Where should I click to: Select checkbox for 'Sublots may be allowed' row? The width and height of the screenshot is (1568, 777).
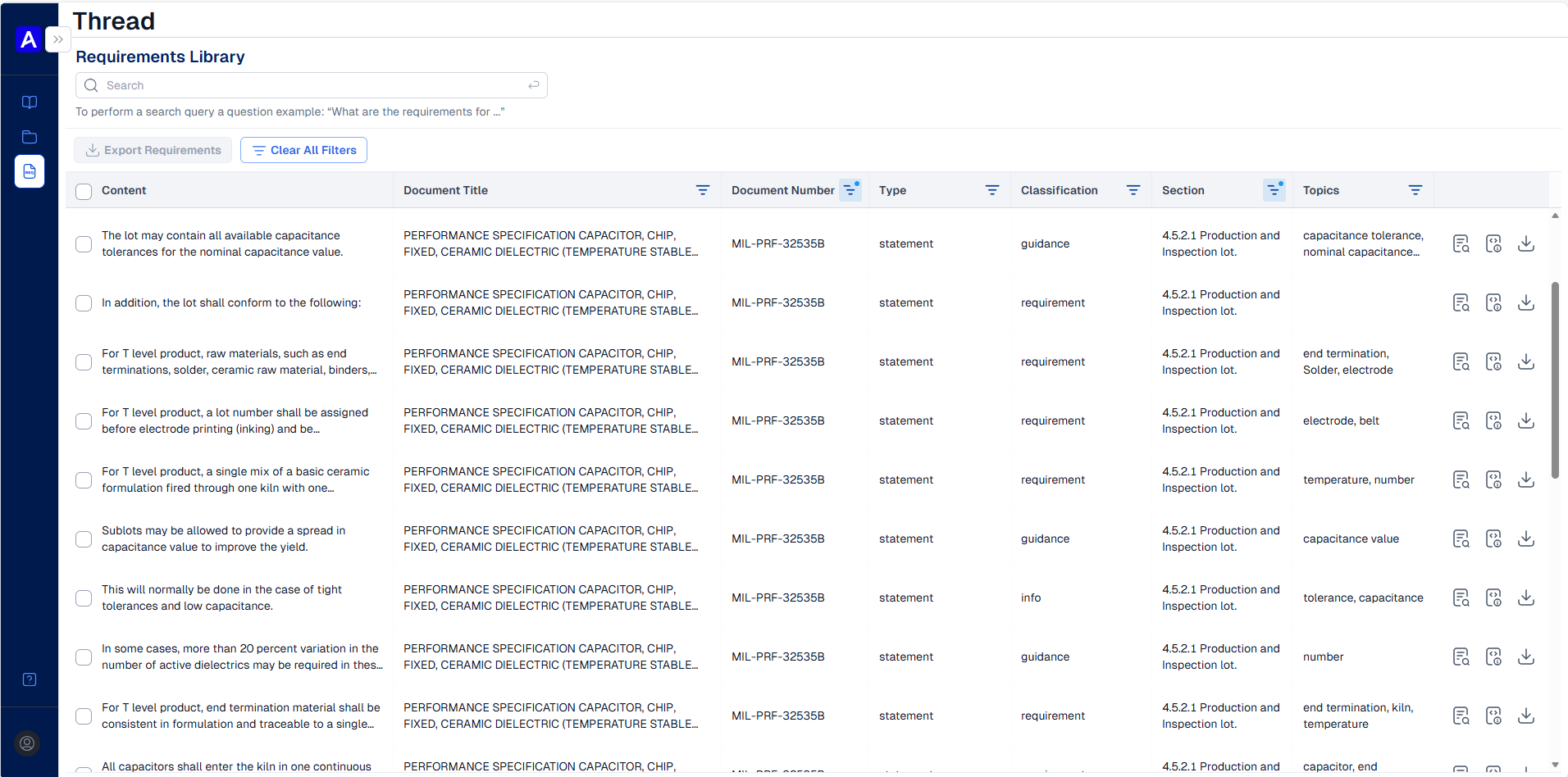[84, 539]
